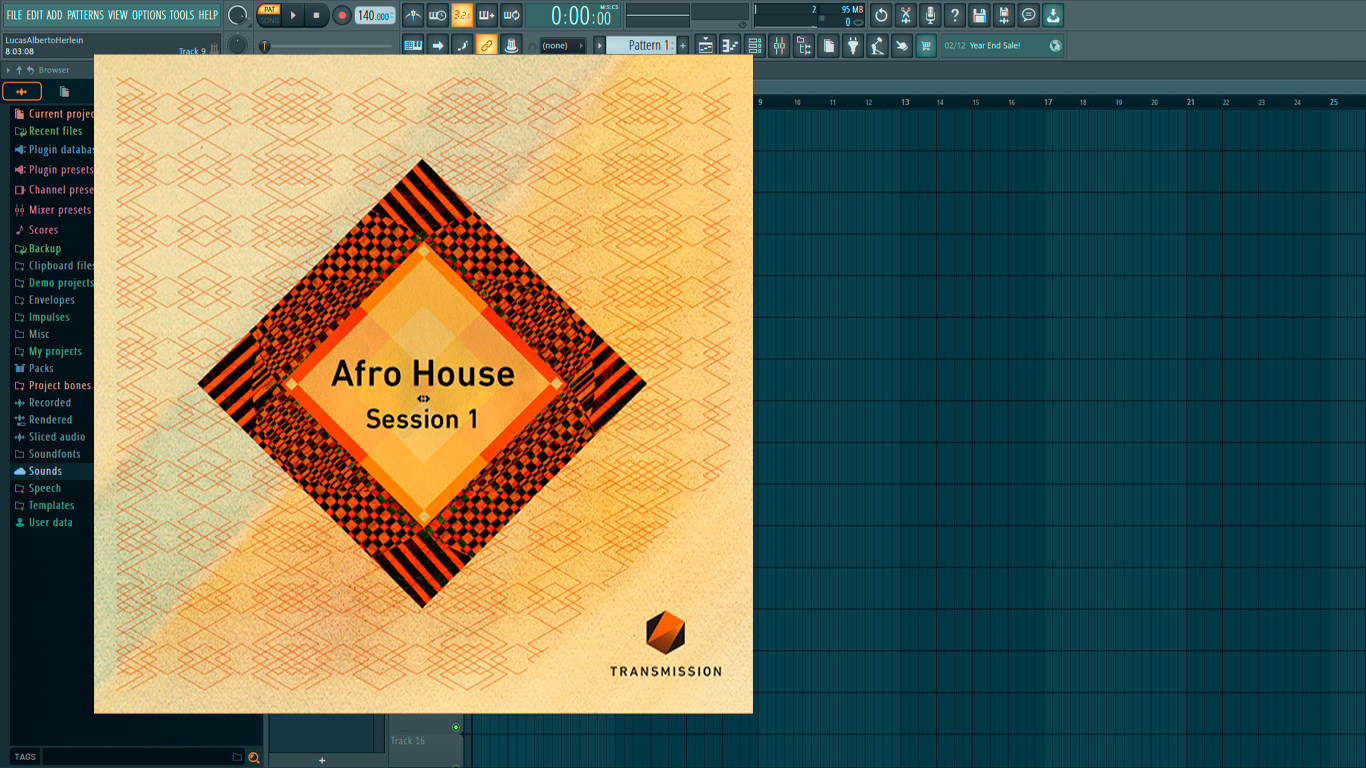Open the Mixer view icon
This screenshot has width=1366, height=768.
tap(779, 45)
